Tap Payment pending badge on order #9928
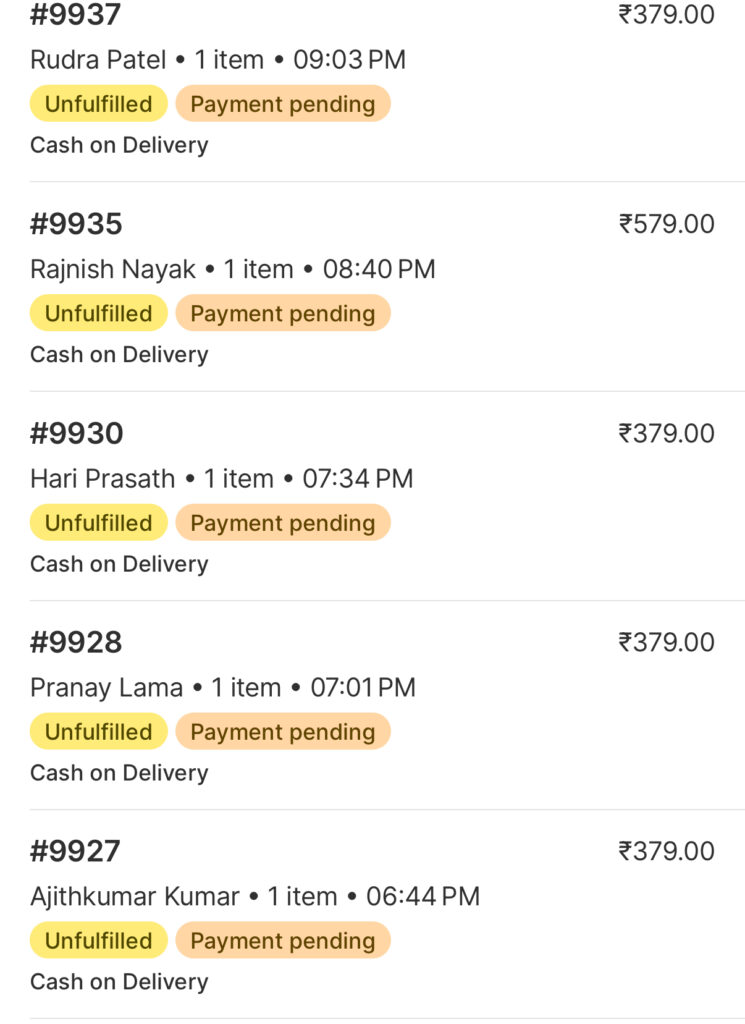The image size is (745, 1024). (x=282, y=731)
